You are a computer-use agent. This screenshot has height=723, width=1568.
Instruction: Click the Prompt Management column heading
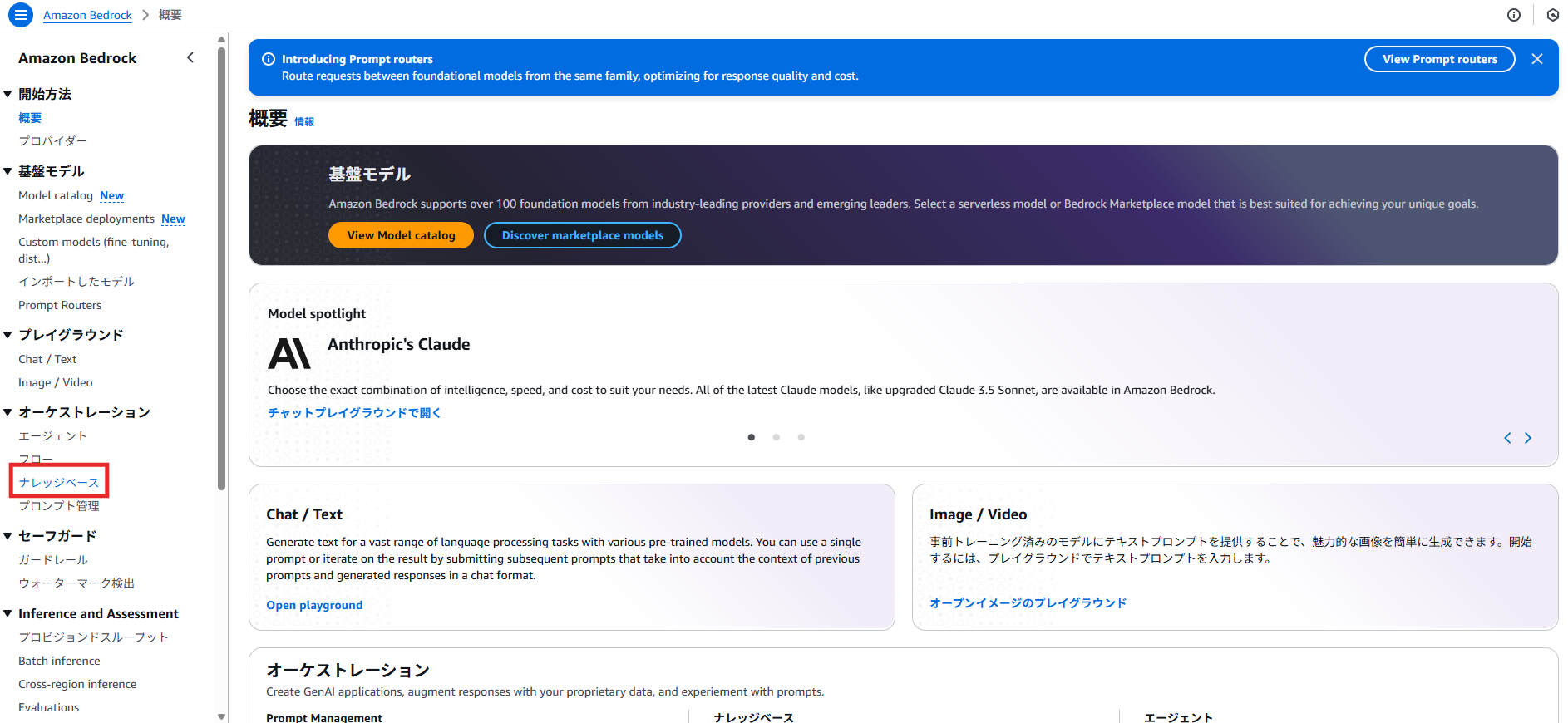pyautogui.click(x=324, y=717)
